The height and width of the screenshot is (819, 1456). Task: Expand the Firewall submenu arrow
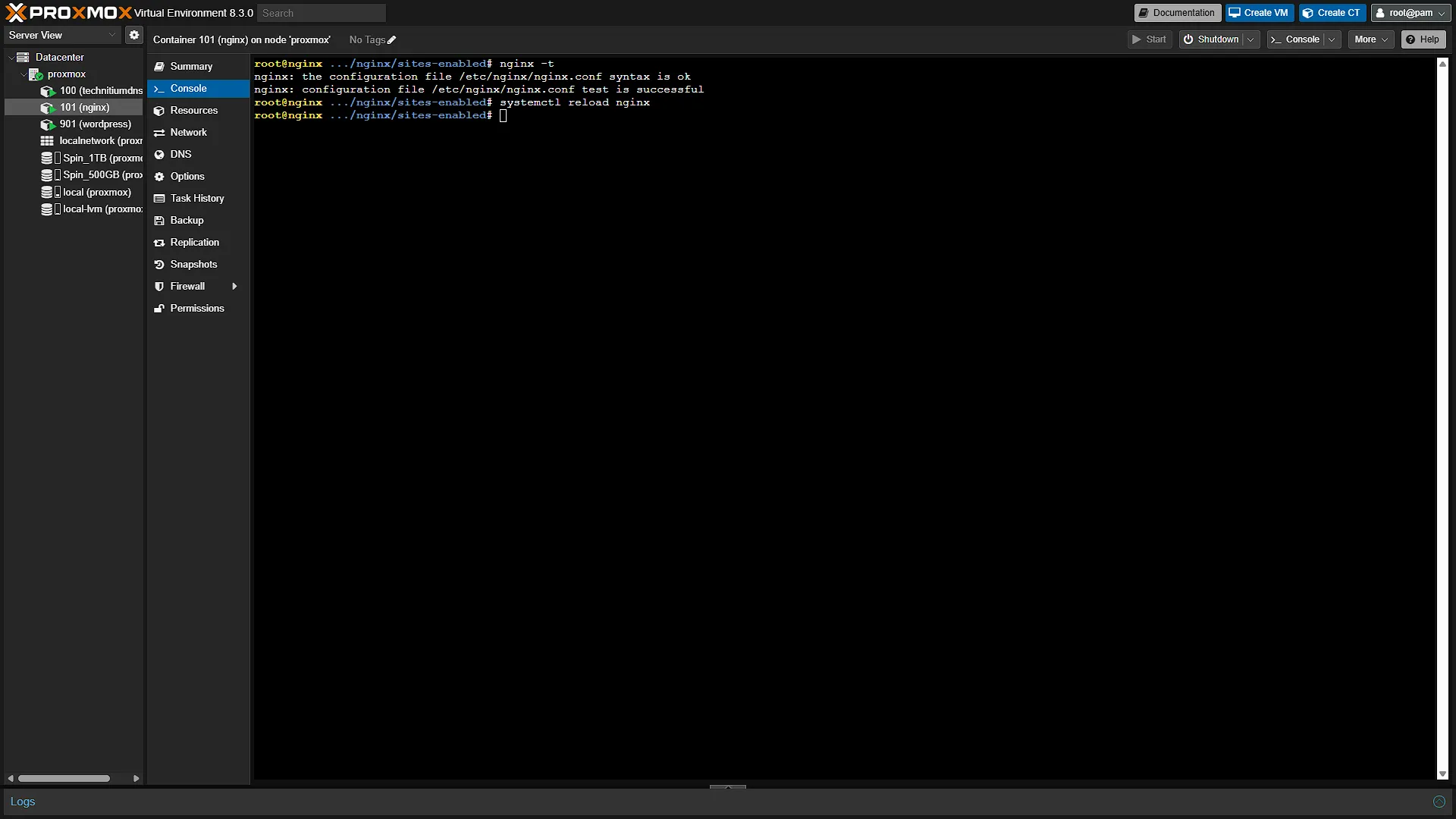[x=234, y=287]
